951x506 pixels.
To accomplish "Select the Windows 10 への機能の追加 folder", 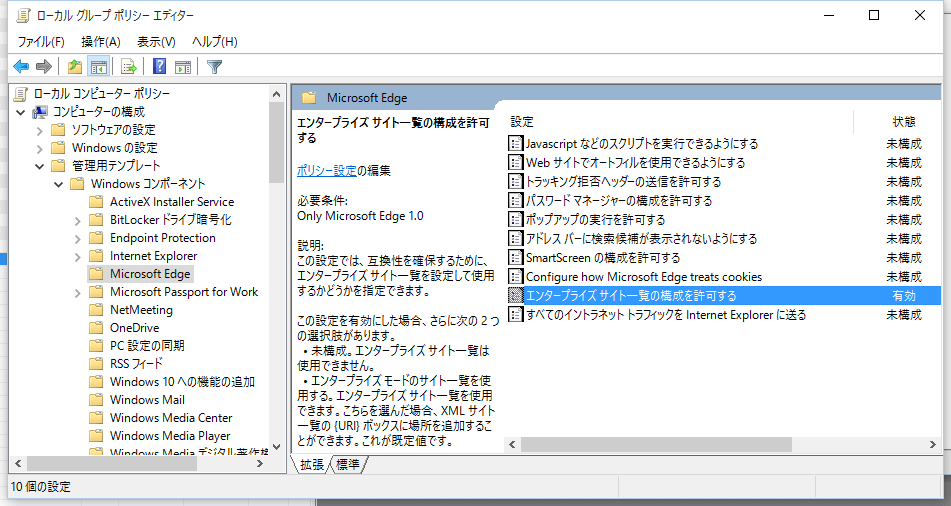I will pos(182,382).
